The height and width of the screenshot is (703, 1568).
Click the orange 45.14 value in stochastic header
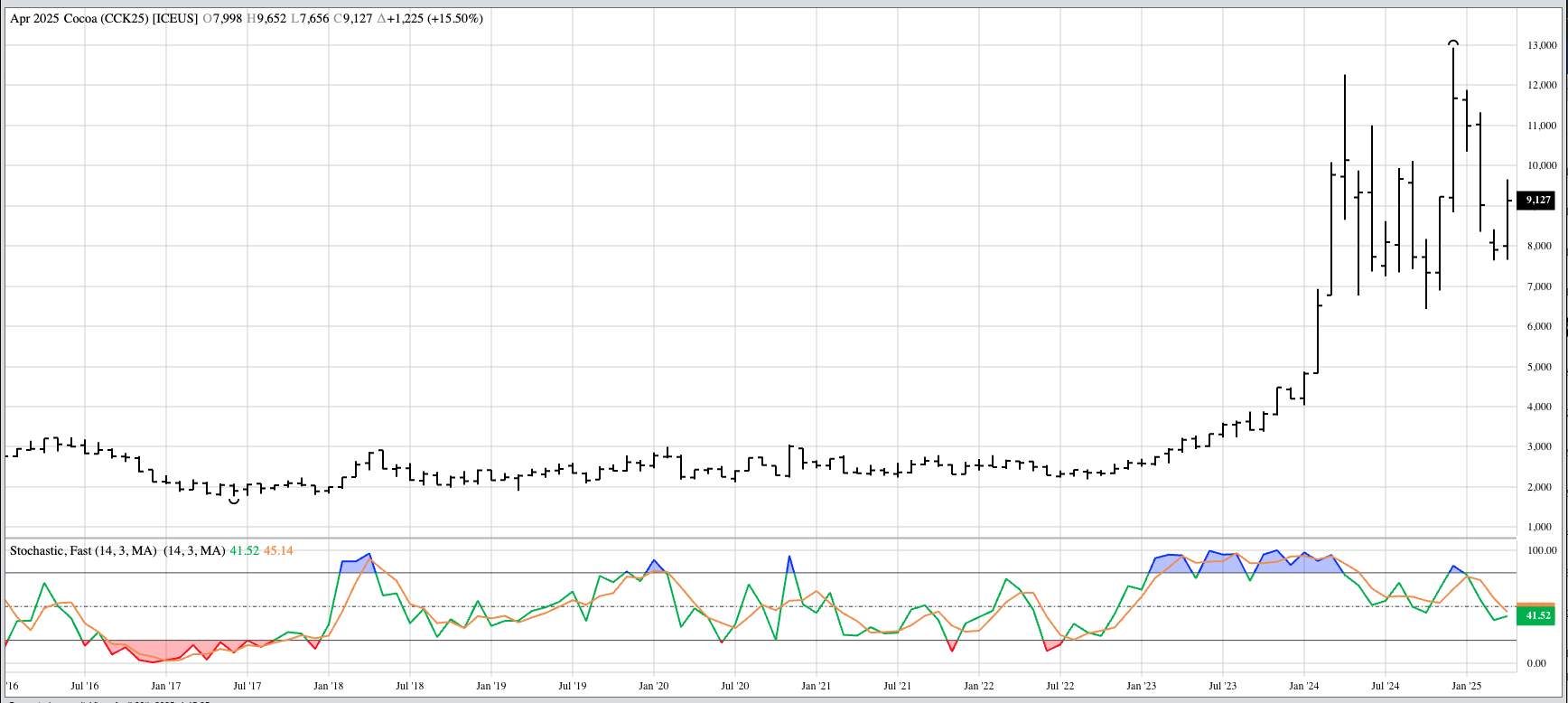point(278,550)
